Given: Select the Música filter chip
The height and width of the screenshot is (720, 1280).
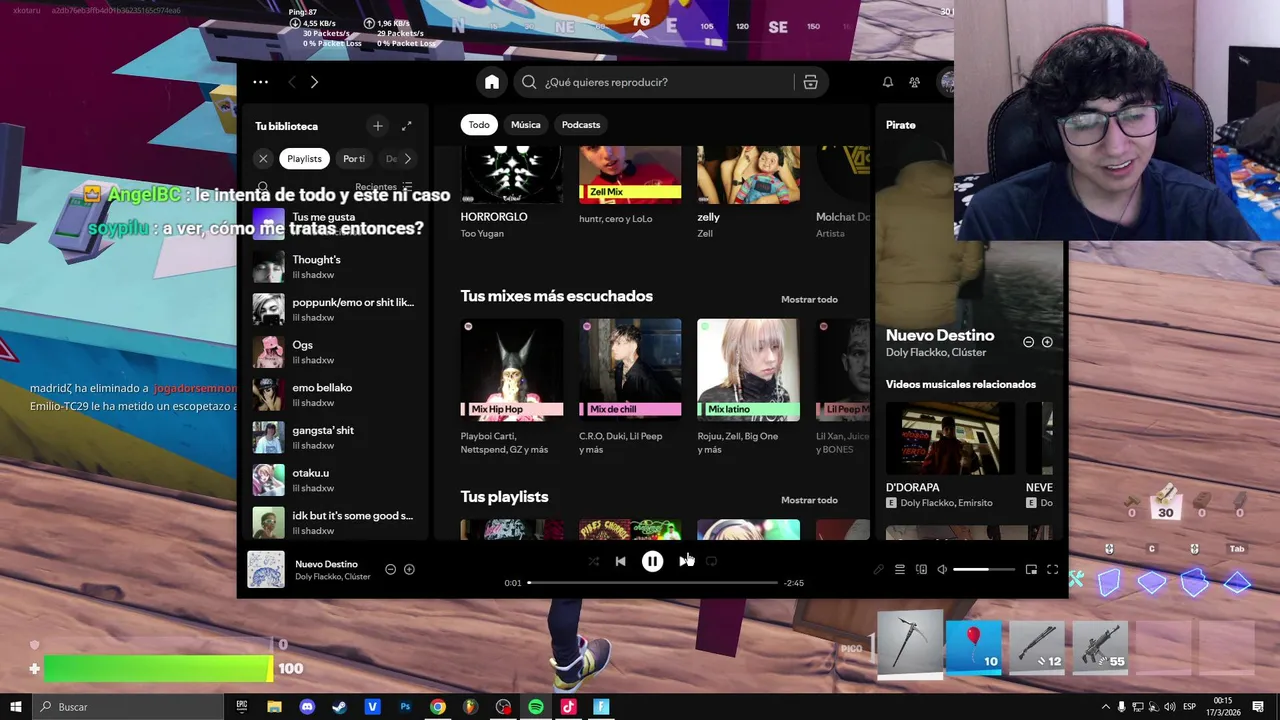Looking at the screenshot, I should tap(525, 125).
